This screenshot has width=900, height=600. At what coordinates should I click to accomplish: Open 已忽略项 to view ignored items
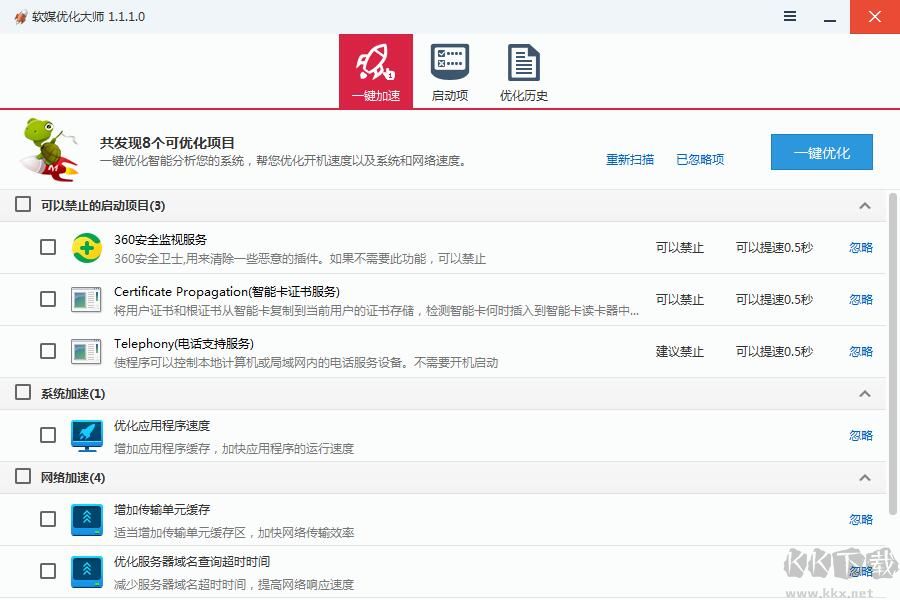point(700,159)
